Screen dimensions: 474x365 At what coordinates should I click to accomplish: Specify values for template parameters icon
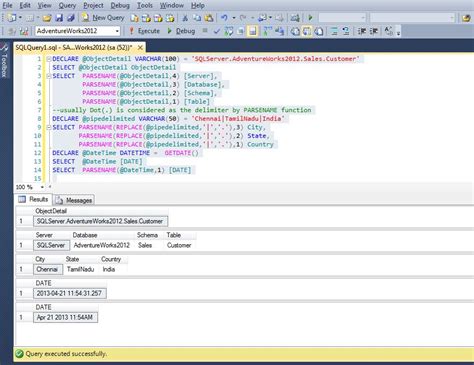[x=388, y=31]
